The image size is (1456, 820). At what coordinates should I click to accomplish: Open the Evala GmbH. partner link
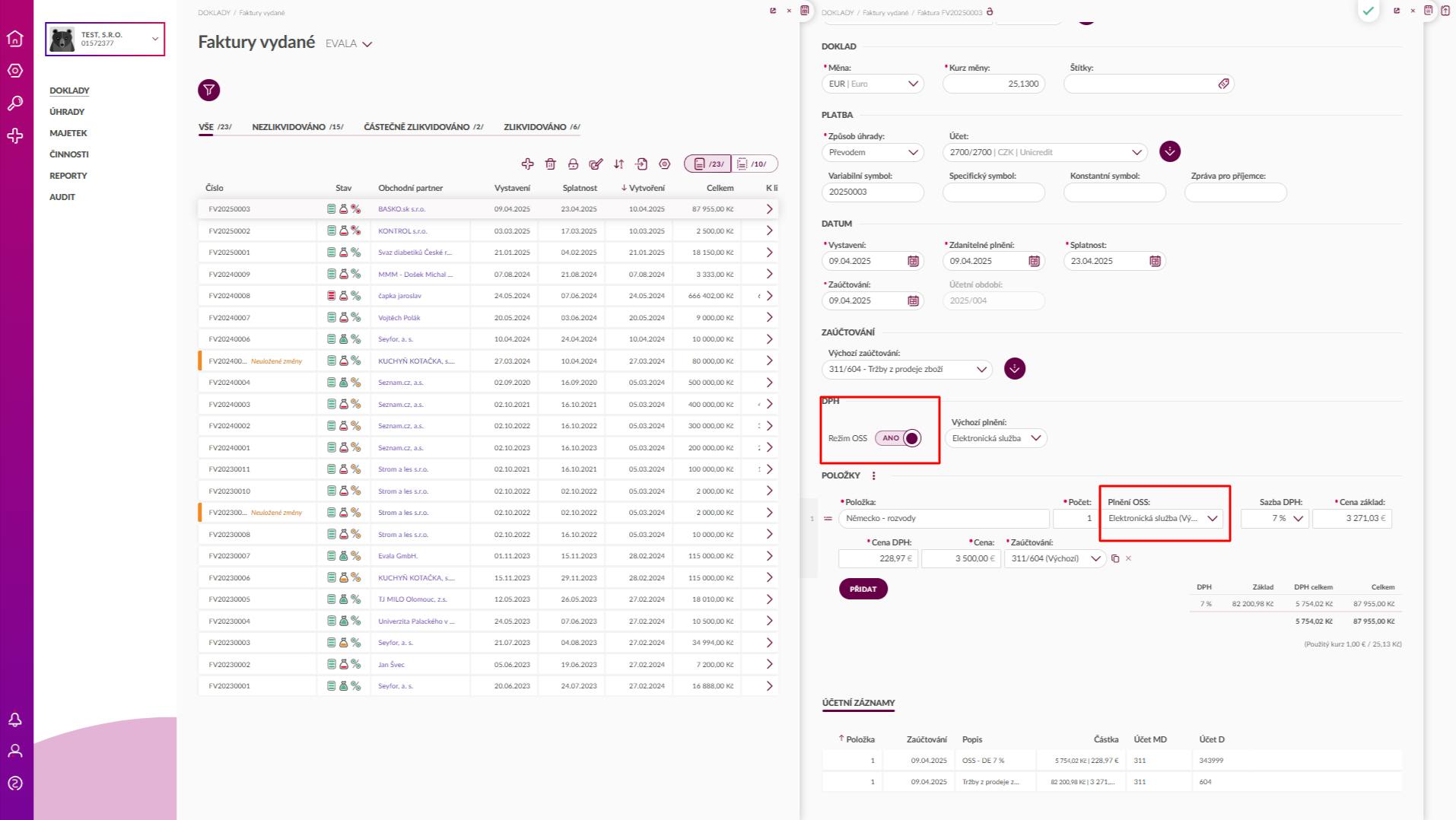click(398, 556)
